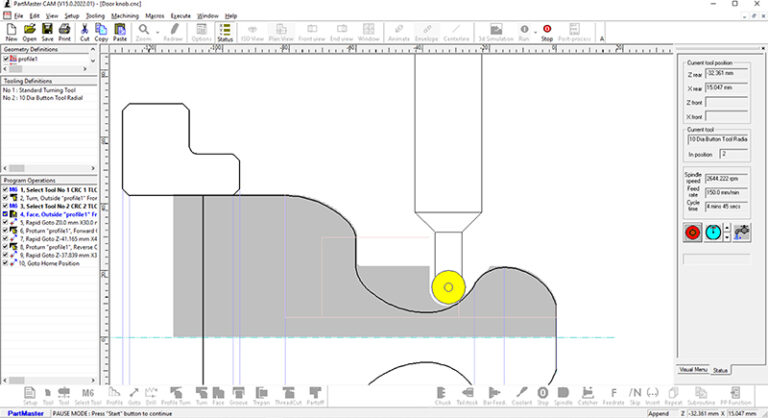Screen dimensions: 768x418
Task: Switch to Plan View
Action: pyautogui.click(x=281, y=32)
